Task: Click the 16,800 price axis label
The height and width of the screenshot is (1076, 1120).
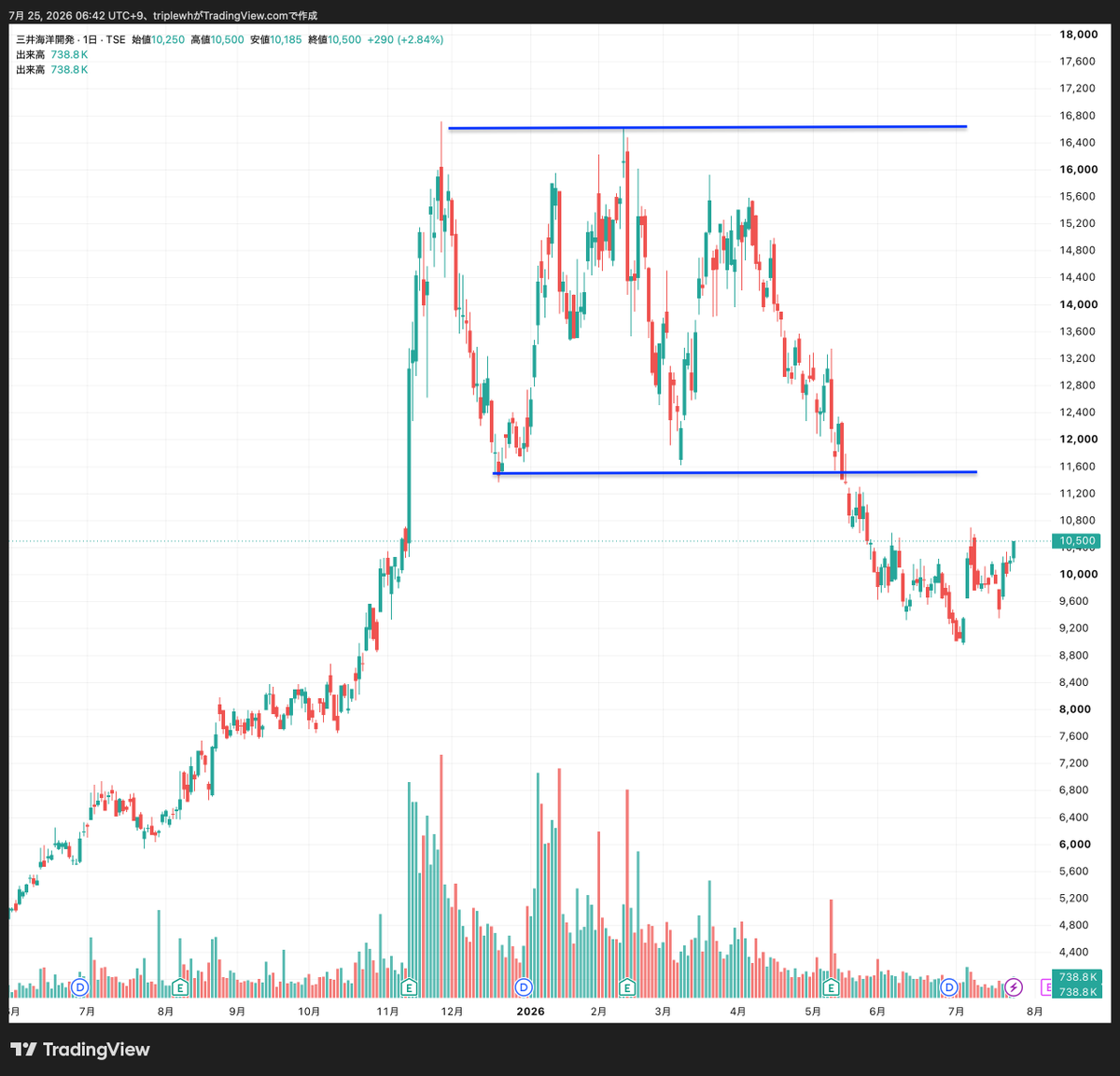Action: coord(1079,116)
